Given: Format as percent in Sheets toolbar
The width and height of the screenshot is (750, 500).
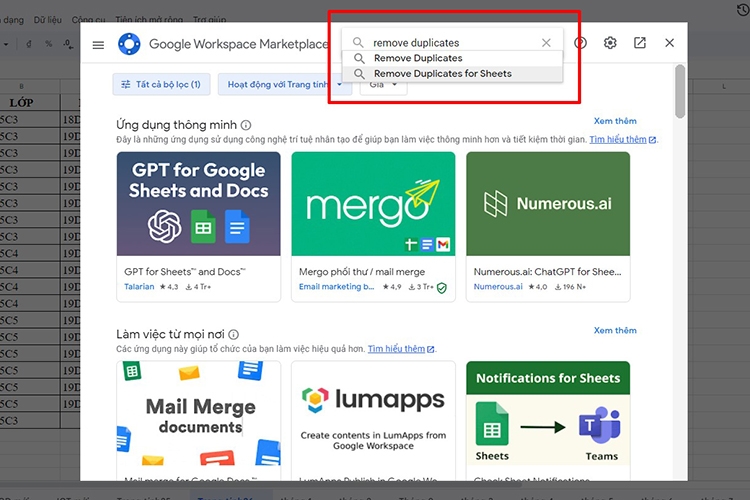Looking at the screenshot, I should [x=48, y=44].
